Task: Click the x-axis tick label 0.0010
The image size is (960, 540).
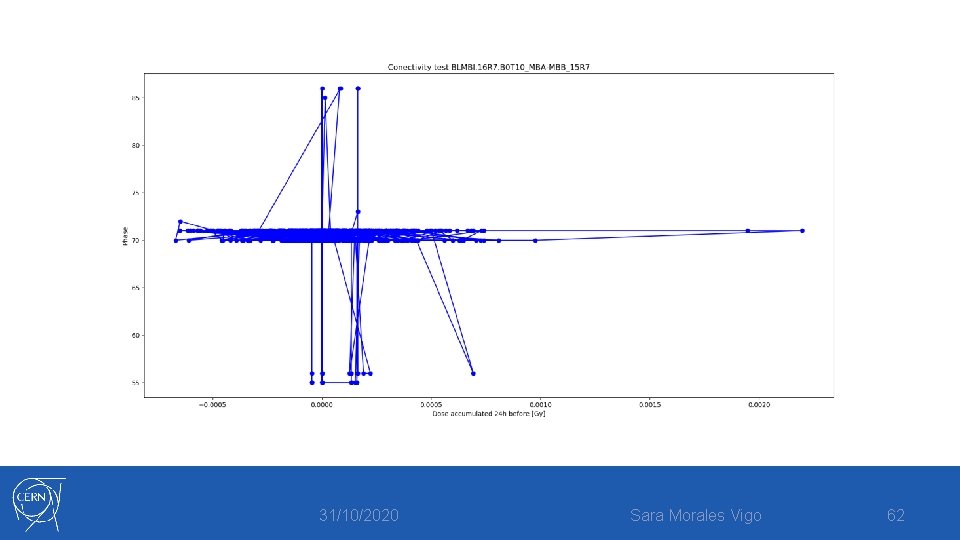Action: point(540,405)
